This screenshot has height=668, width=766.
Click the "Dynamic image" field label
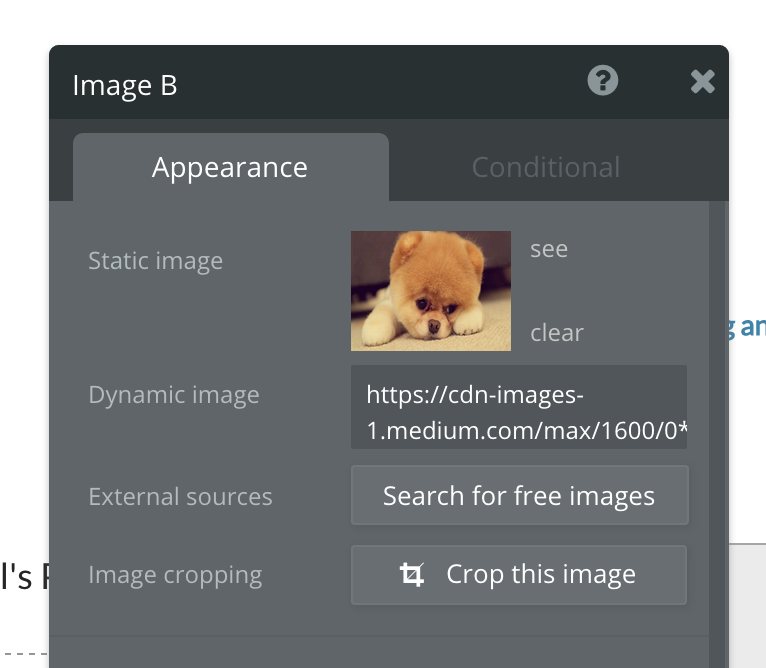click(173, 395)
